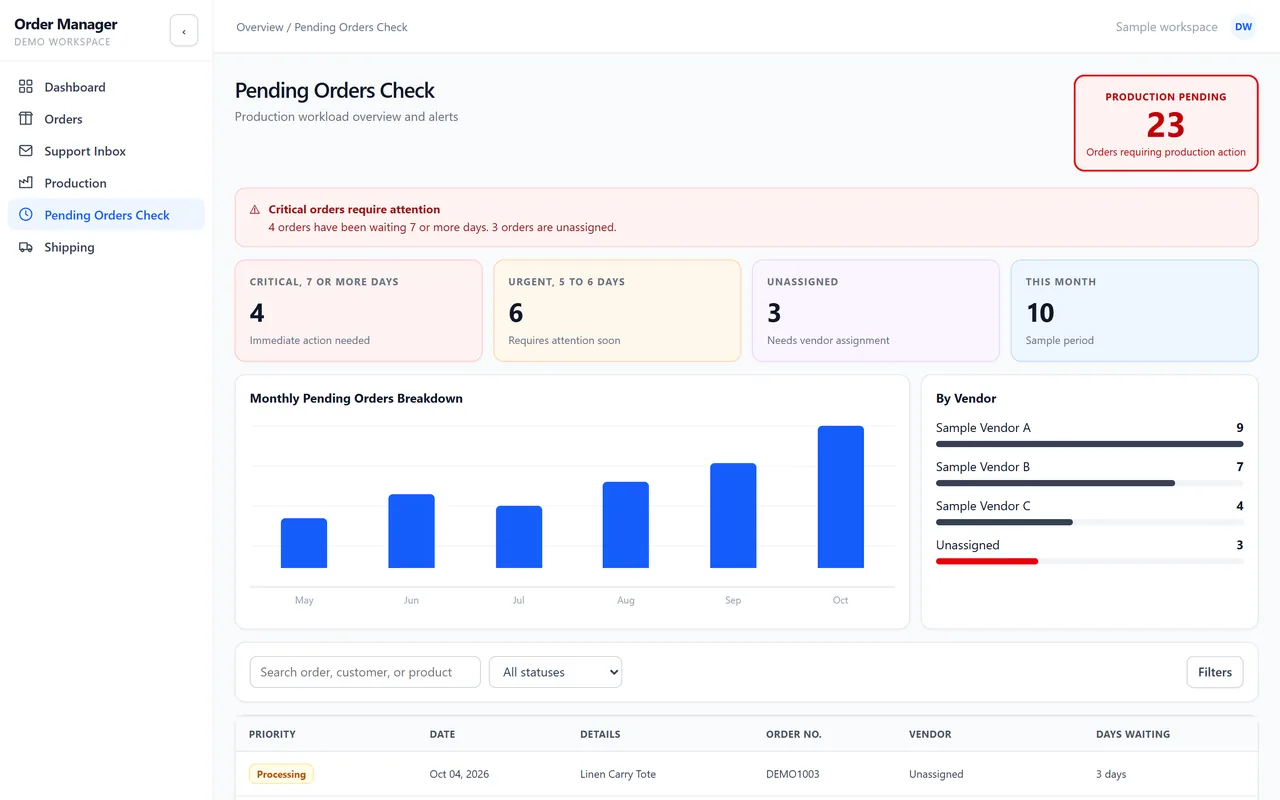Viewport: 1280px width, 800px height.
Task: Click order number DEMO1003
Action: point(792,774)
